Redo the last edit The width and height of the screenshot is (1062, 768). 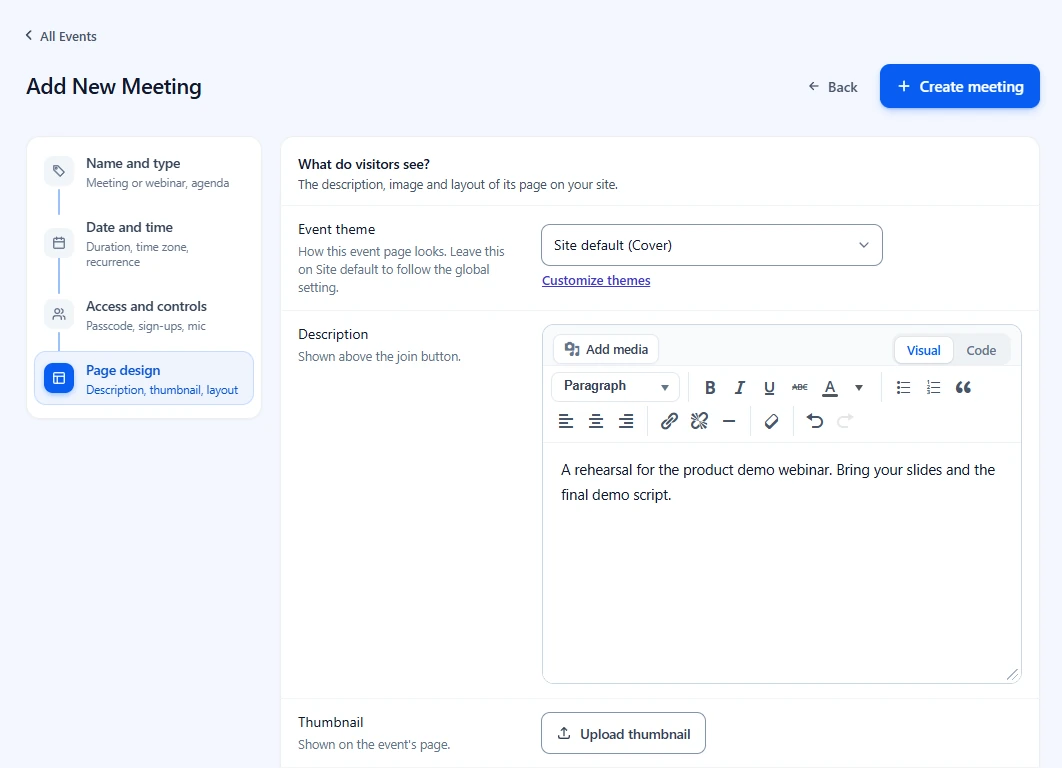(x=845, y=421)
